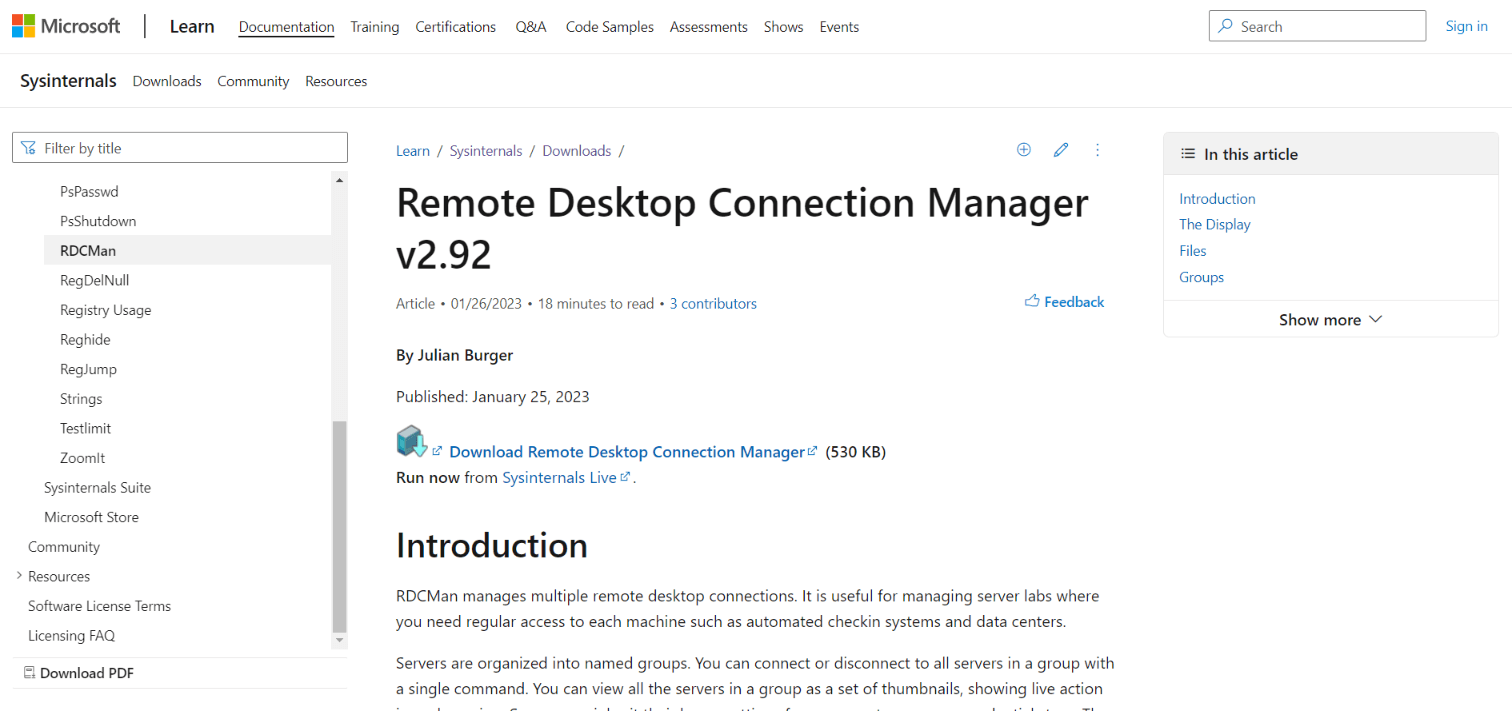Click the In this article list icon
This screenshot has width=1512, height=711.
coord(1186,154)
